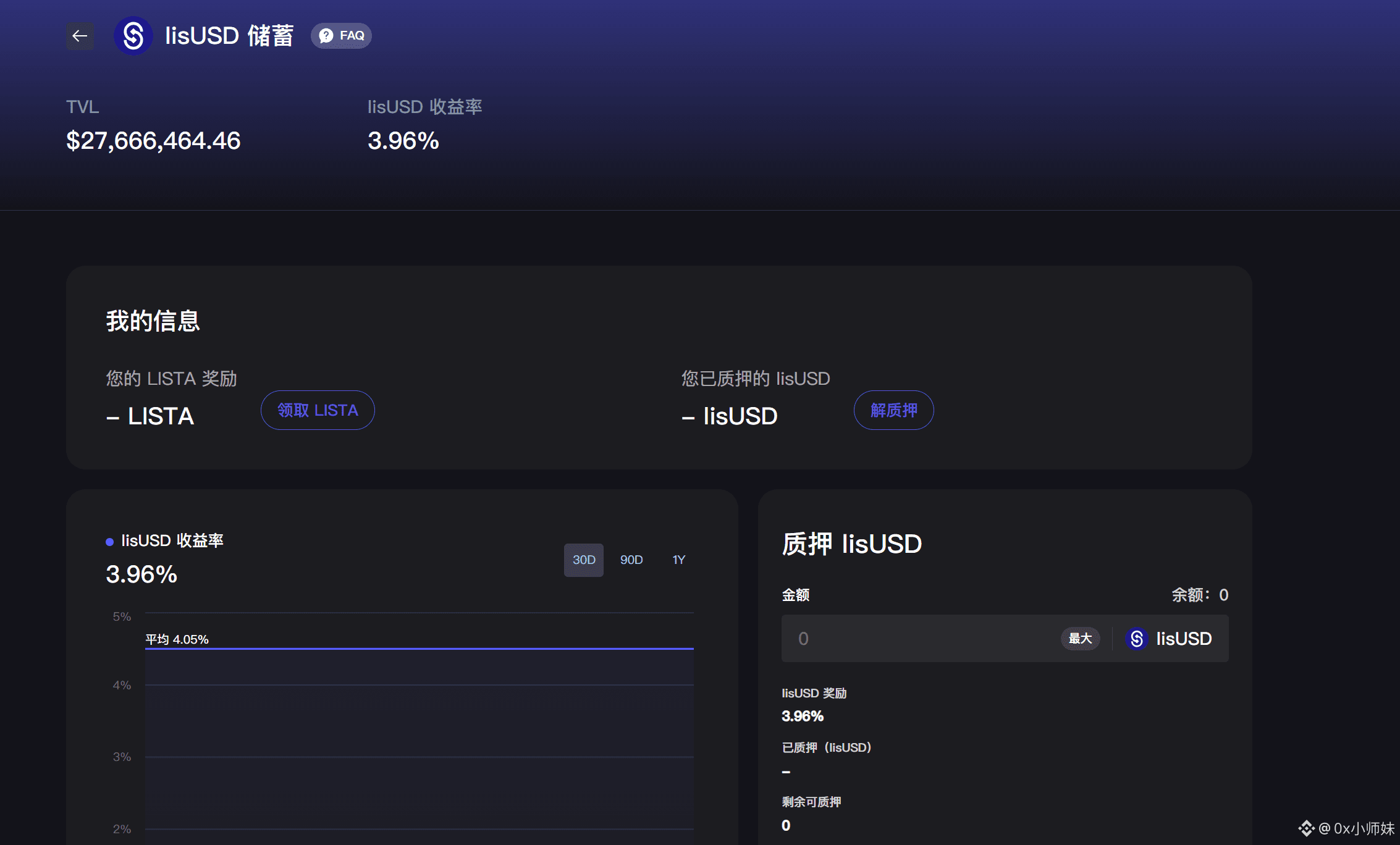The width and height of the screenshot is (1400, 845).
Task: Click the back arrow icon
Action: [80, 36]
